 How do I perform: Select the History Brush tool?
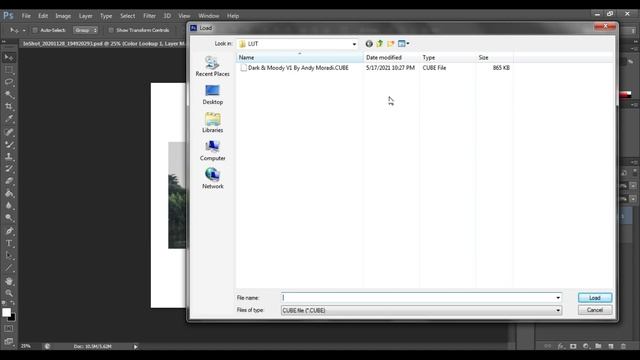9,169
